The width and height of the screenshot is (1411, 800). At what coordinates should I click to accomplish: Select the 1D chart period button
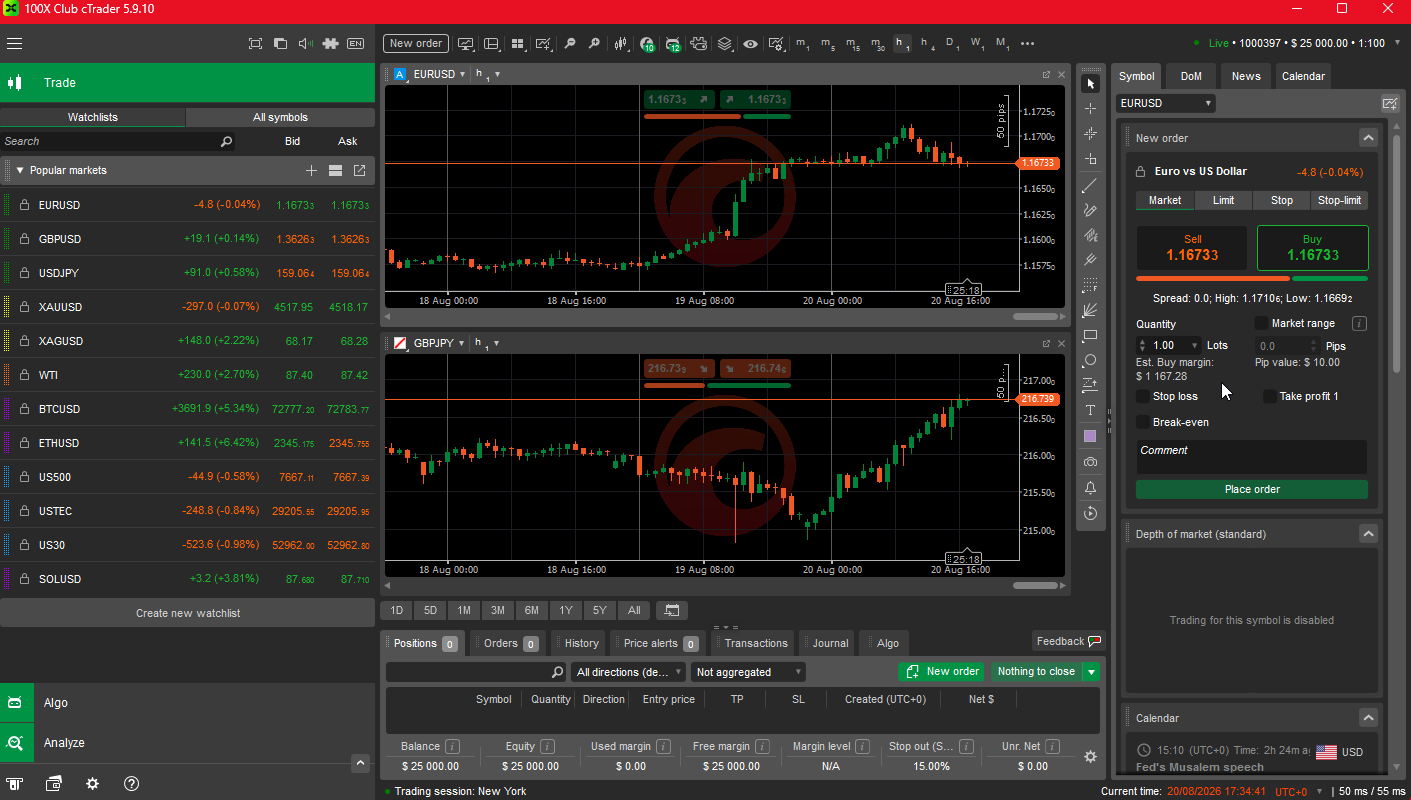(x=396, y=610)
